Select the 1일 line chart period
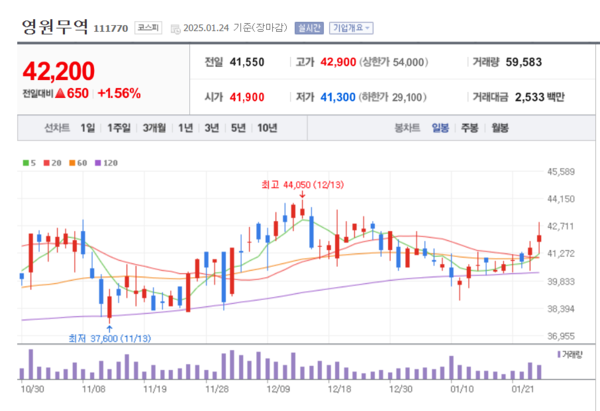 point(89,128)
